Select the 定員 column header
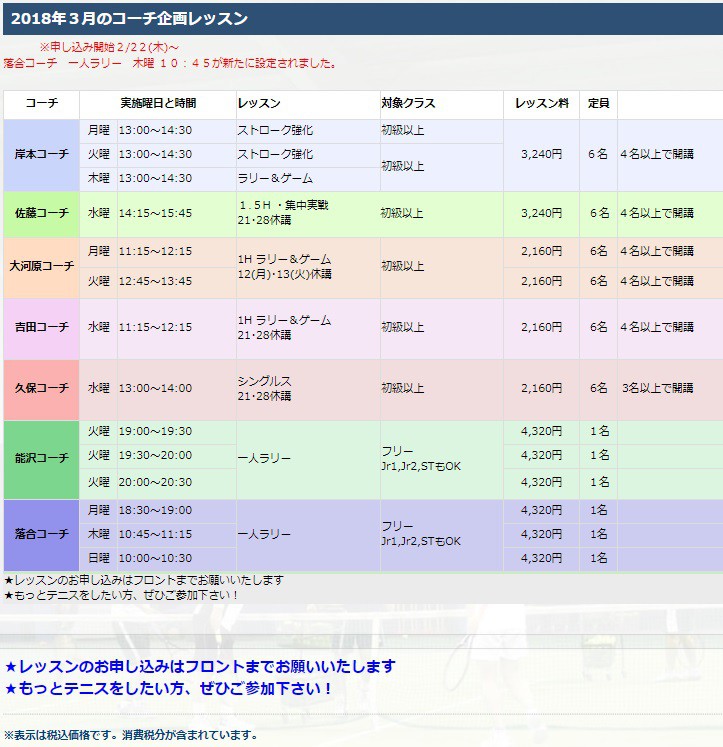723x747 pixels. pyautogui.click(x=598, y=104)
